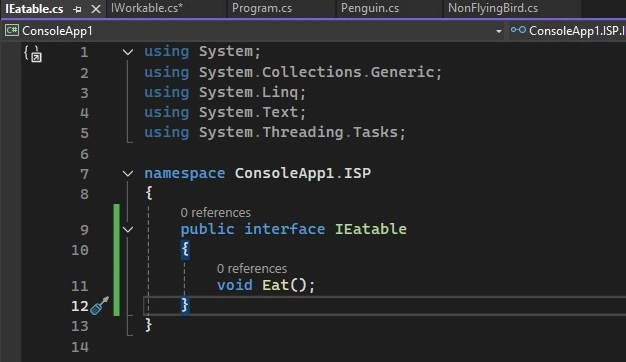Screen dimensions: 626x362
Task: Click the code structure icon near line 1
Action: point(32,54)
